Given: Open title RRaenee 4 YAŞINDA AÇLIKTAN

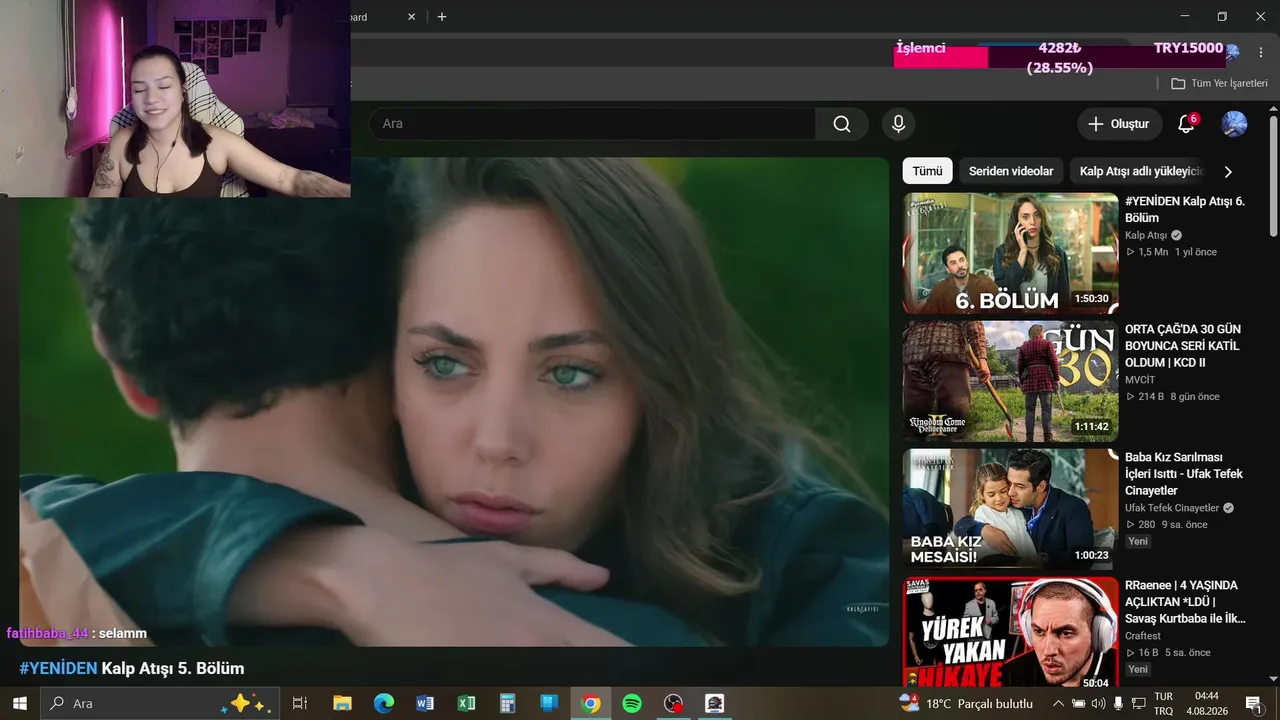Looking at the screenshot, I should click(x=1186, y=602).
